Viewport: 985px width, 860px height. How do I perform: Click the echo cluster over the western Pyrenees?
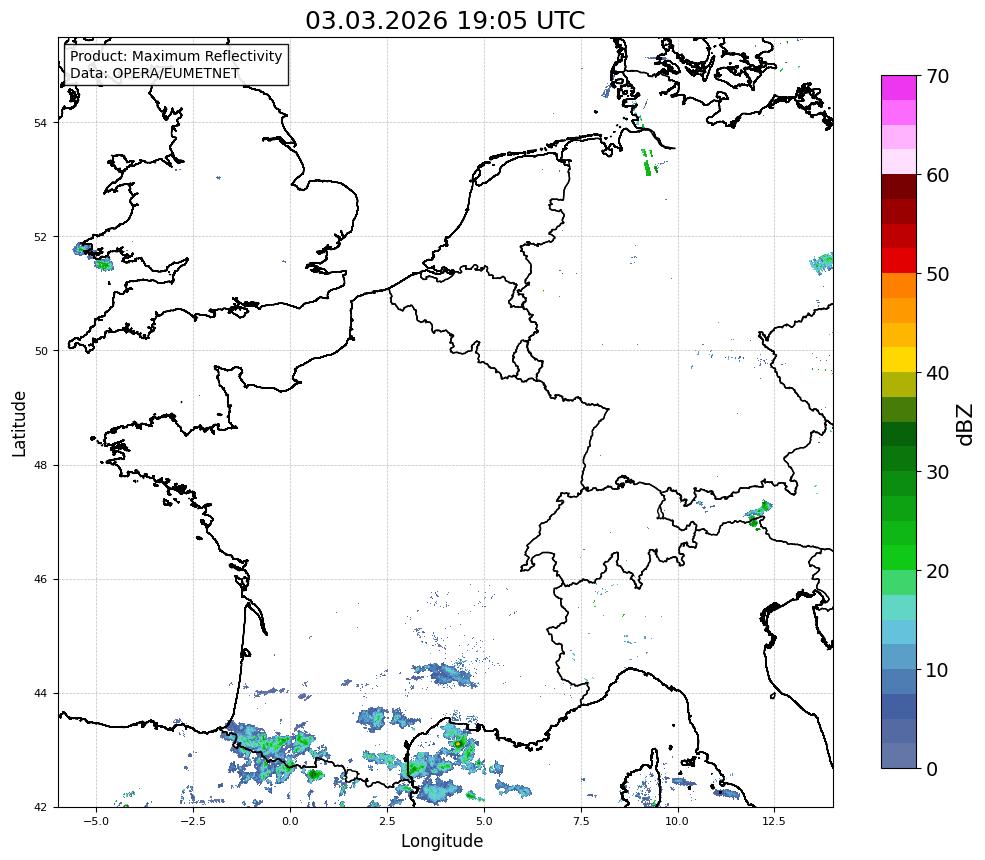tap(270, 751)
